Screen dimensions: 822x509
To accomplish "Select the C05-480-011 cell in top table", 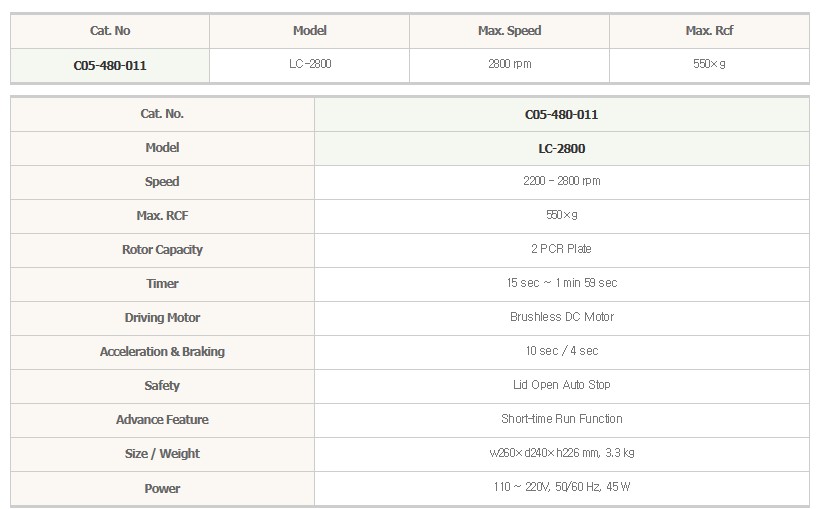I will coord(110,65).
